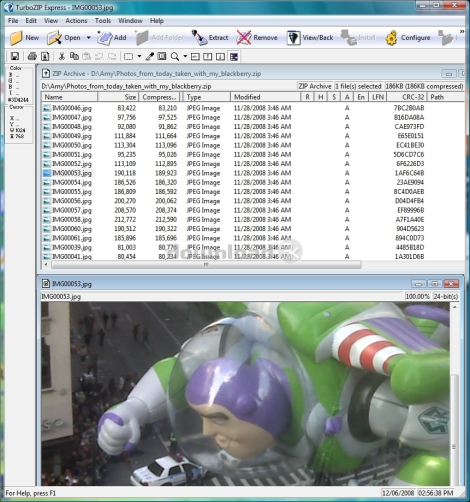
Task: Sort by the Size column header
Action: (x=118, y=97)
